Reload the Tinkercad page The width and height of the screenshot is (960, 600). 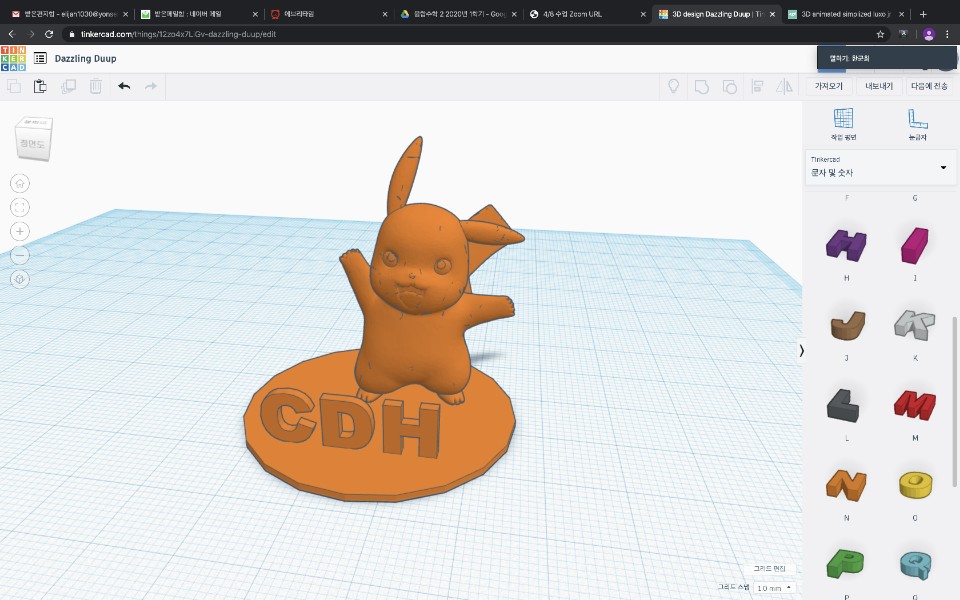pos(49,34)
